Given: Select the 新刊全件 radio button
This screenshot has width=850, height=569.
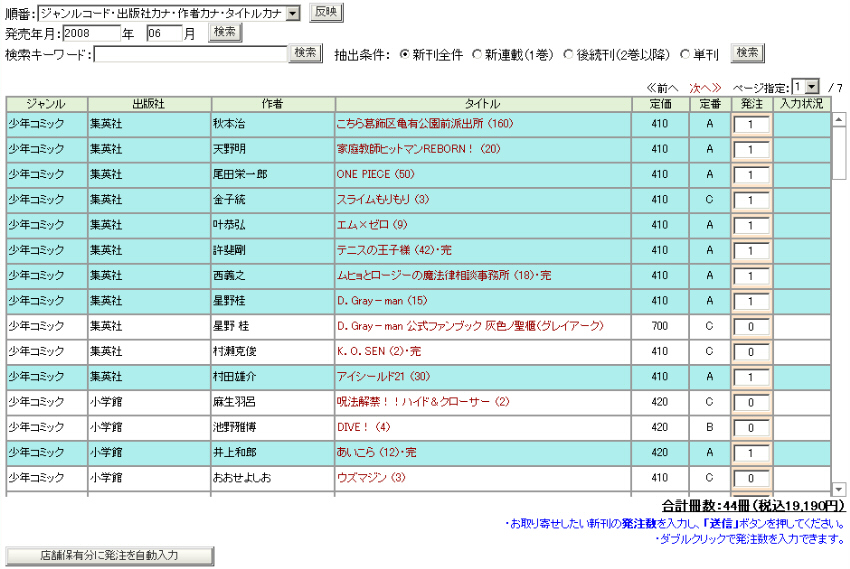Looking at the screenshot, I should (405, 54).
